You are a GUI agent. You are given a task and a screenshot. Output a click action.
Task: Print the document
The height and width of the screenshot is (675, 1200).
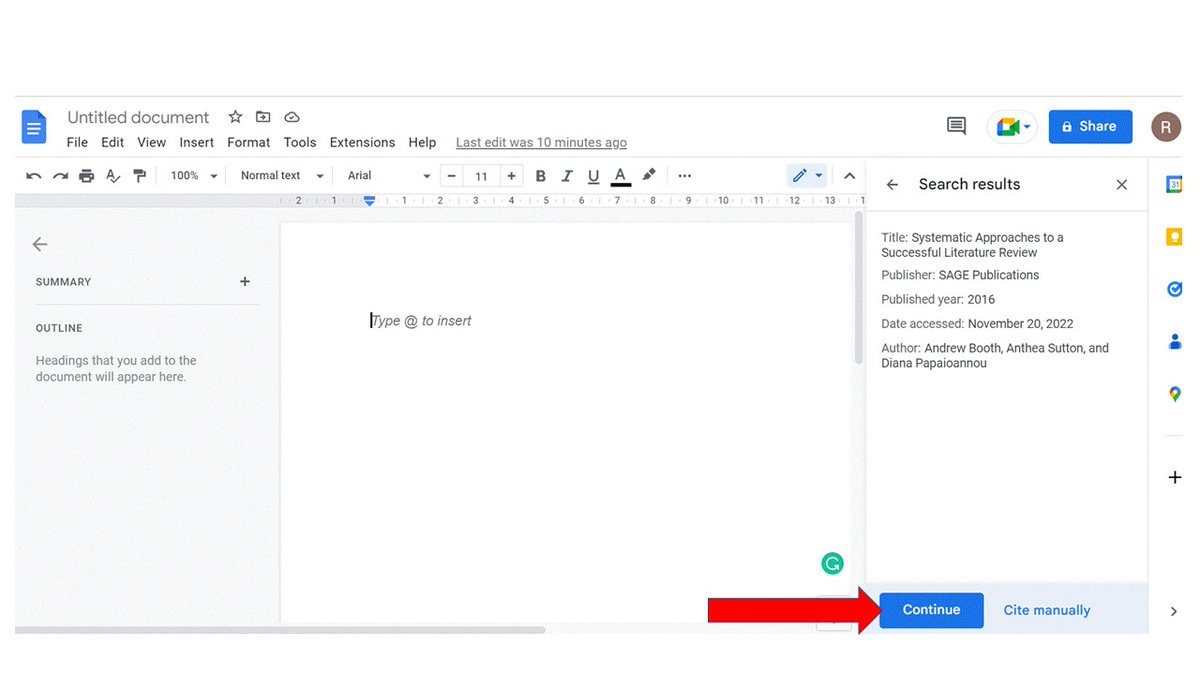(x=87, y=175)
